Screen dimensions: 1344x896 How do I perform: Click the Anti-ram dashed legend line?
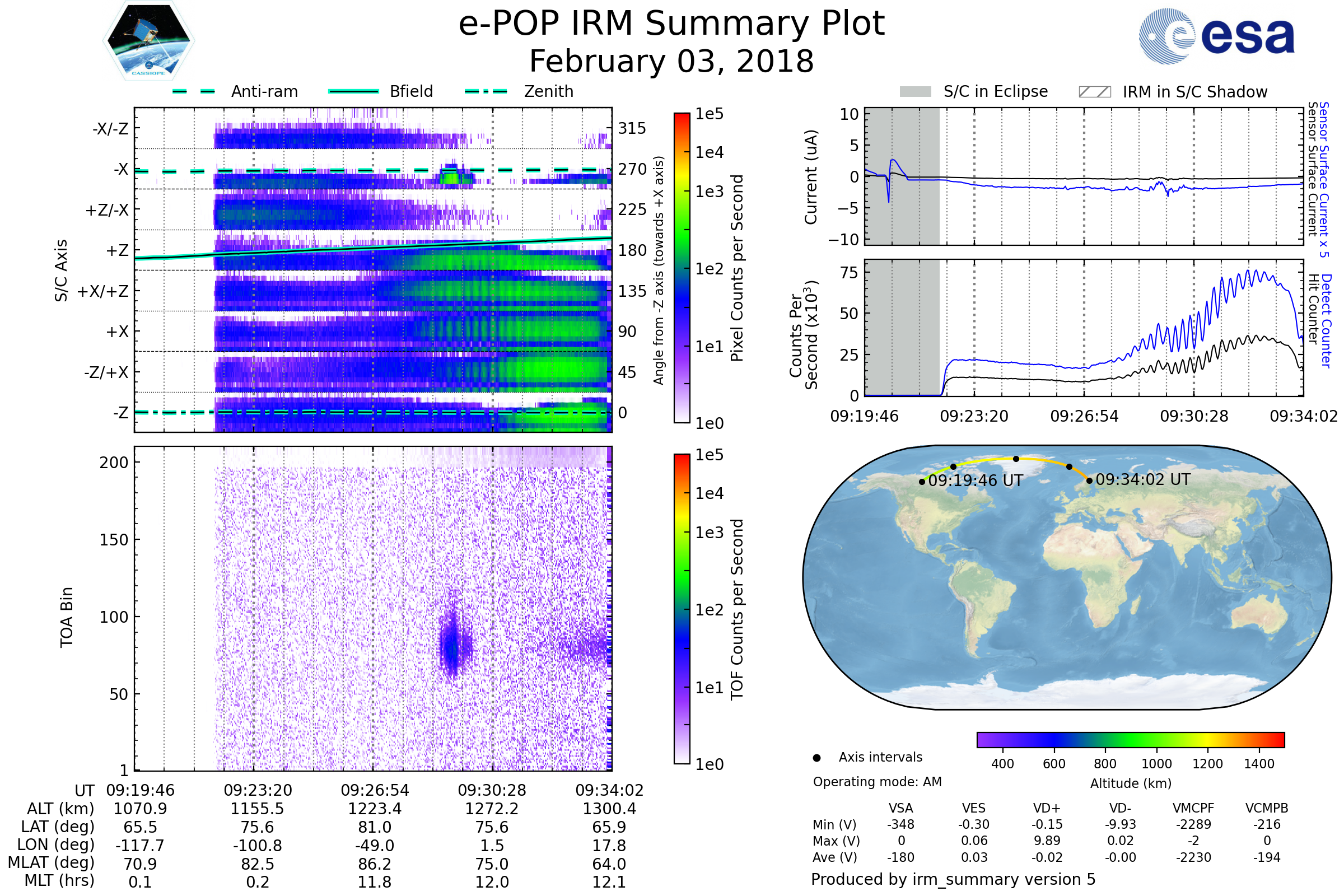194,91
